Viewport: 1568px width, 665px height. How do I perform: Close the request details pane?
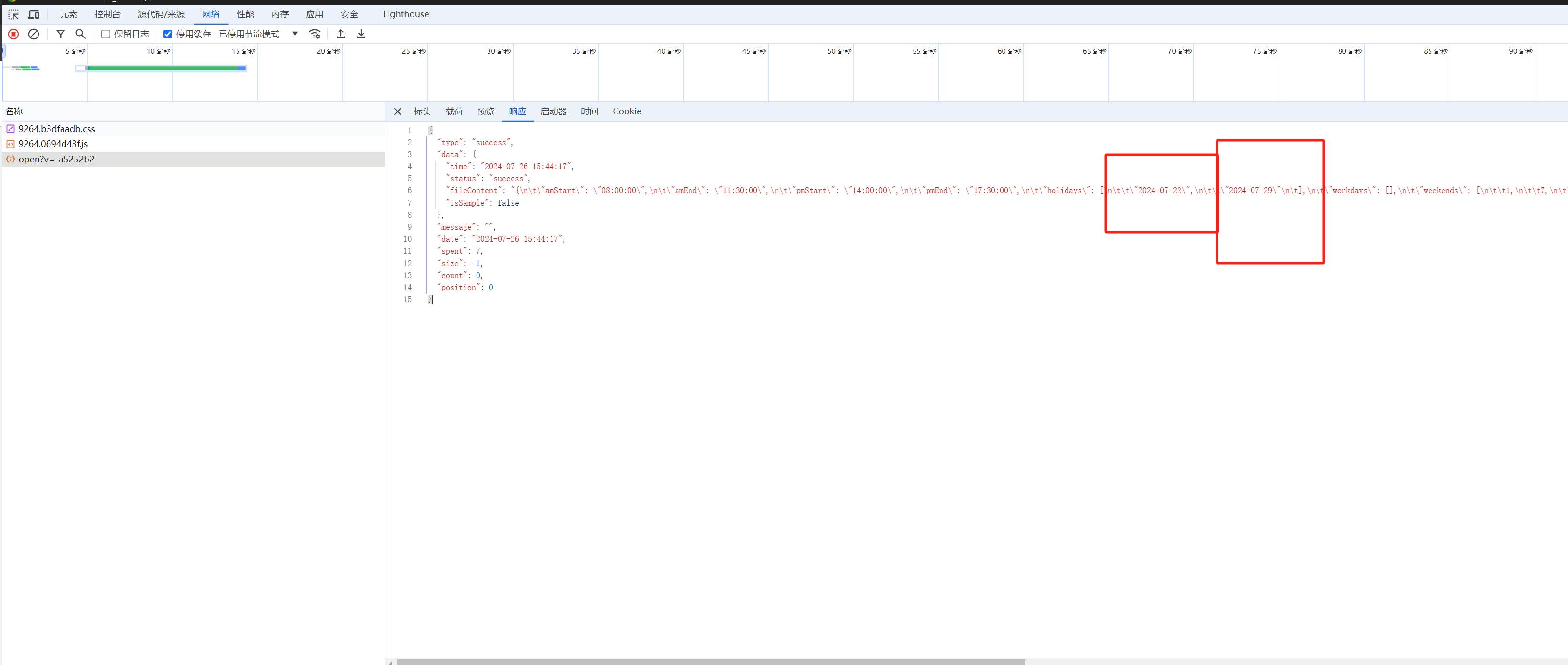tap(398, 111)
